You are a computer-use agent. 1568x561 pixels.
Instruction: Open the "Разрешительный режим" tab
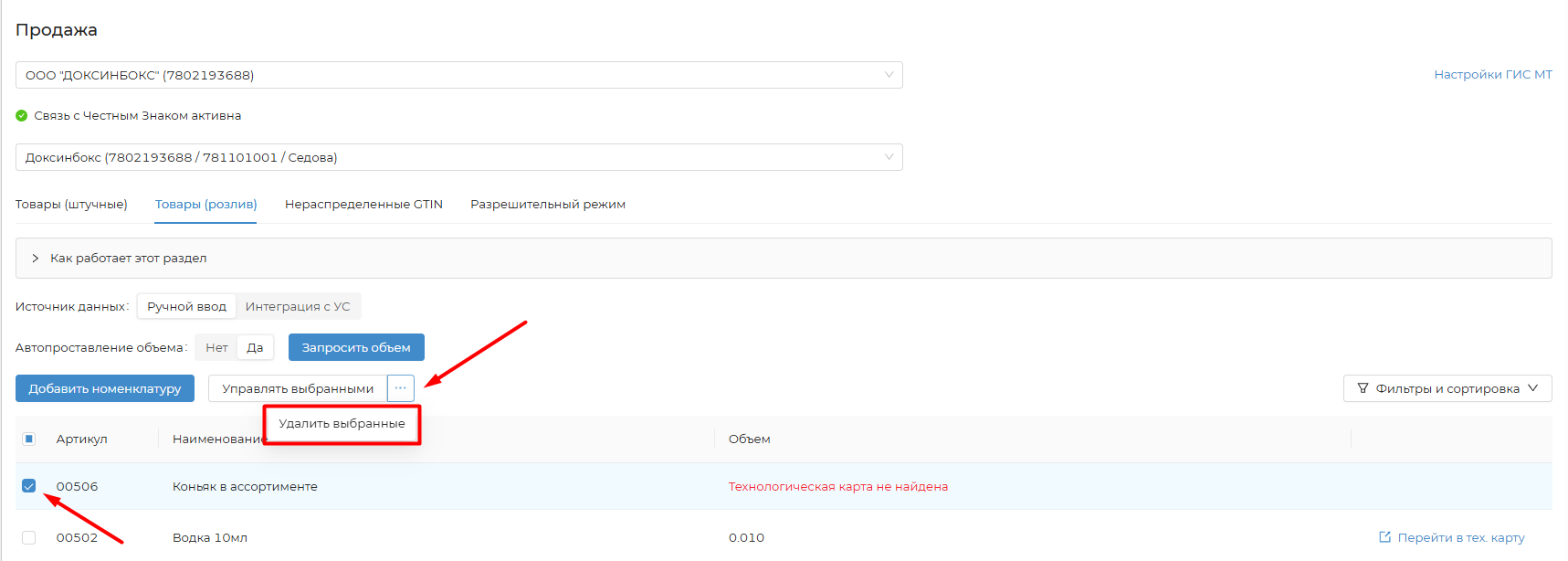click(x=547, y=205)
